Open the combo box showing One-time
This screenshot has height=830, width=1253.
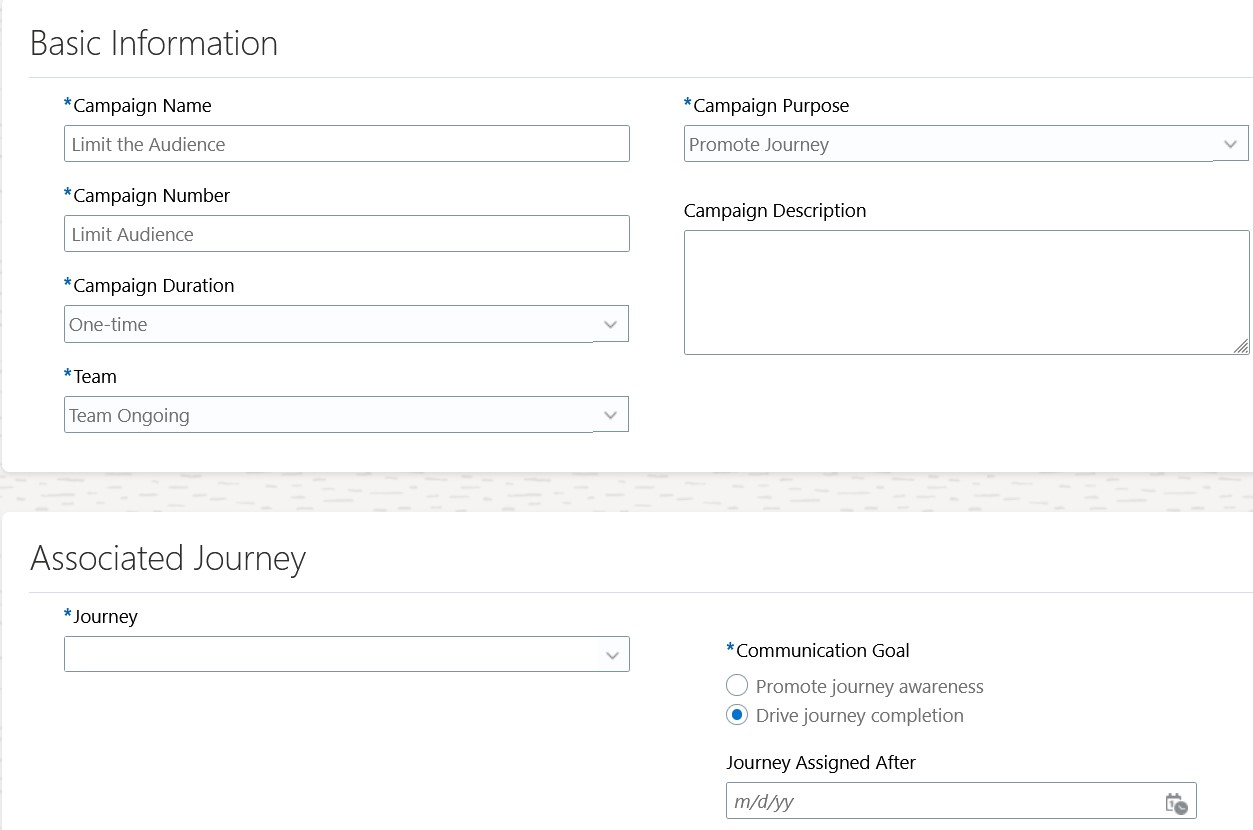coord(330,325)
